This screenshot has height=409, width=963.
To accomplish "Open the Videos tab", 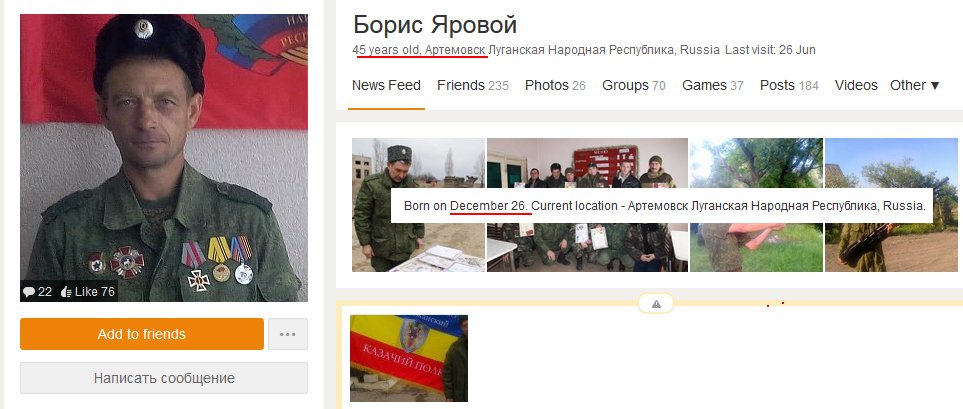I will [x=856, y=85].
